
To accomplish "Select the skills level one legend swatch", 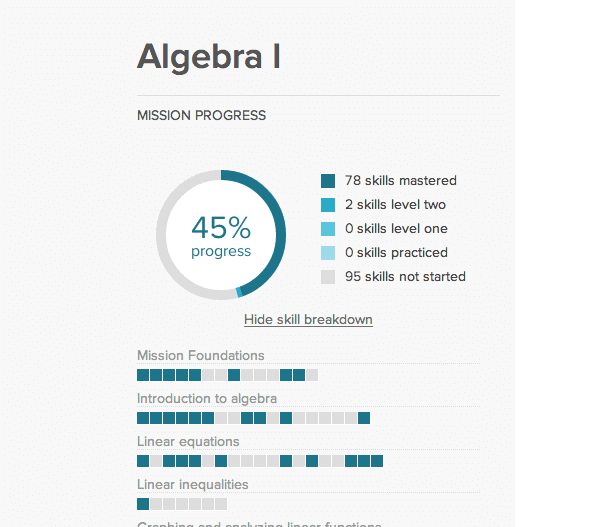I will 328,229.
